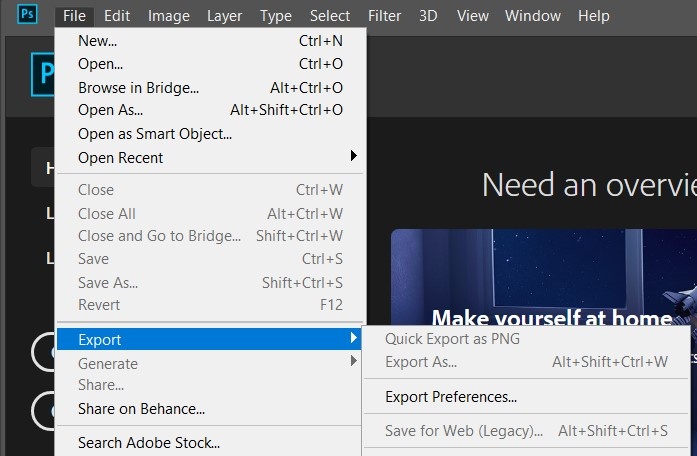Image resolution: width=697 pixels, height=456 pixels.
Task: Open the Help menu
Action: tap(593, 16)
